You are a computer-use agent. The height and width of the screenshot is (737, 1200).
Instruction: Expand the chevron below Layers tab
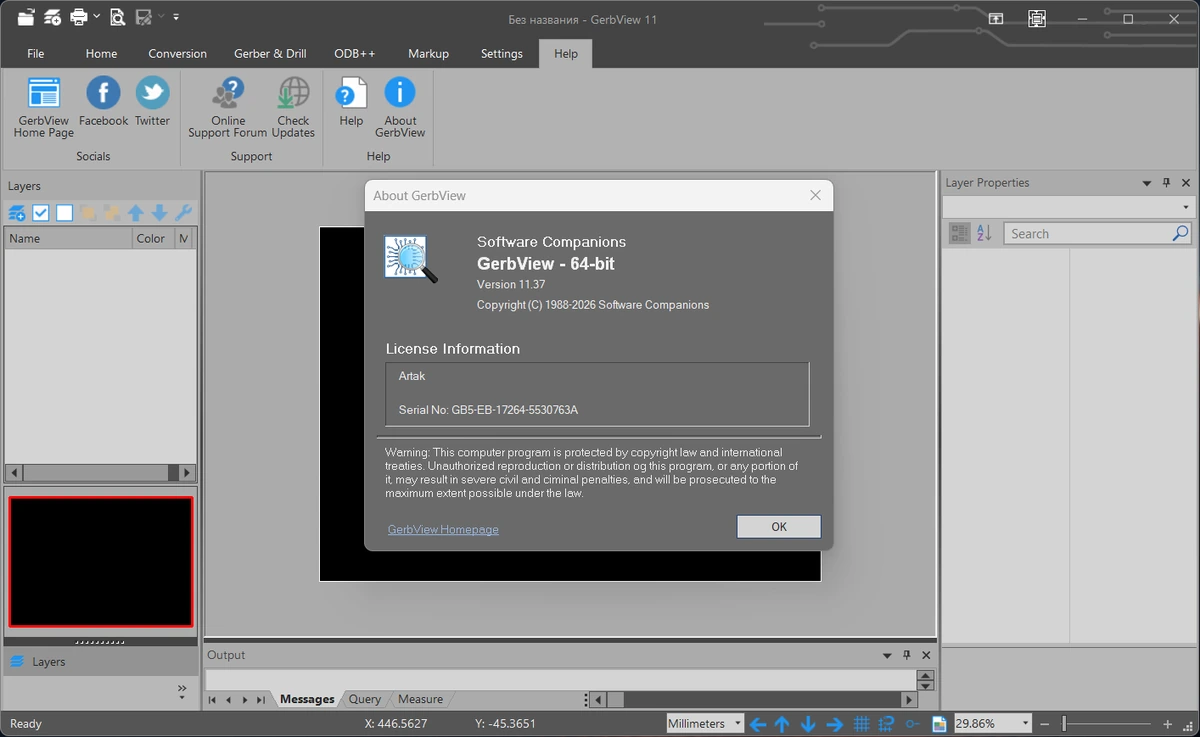[182, 689]
